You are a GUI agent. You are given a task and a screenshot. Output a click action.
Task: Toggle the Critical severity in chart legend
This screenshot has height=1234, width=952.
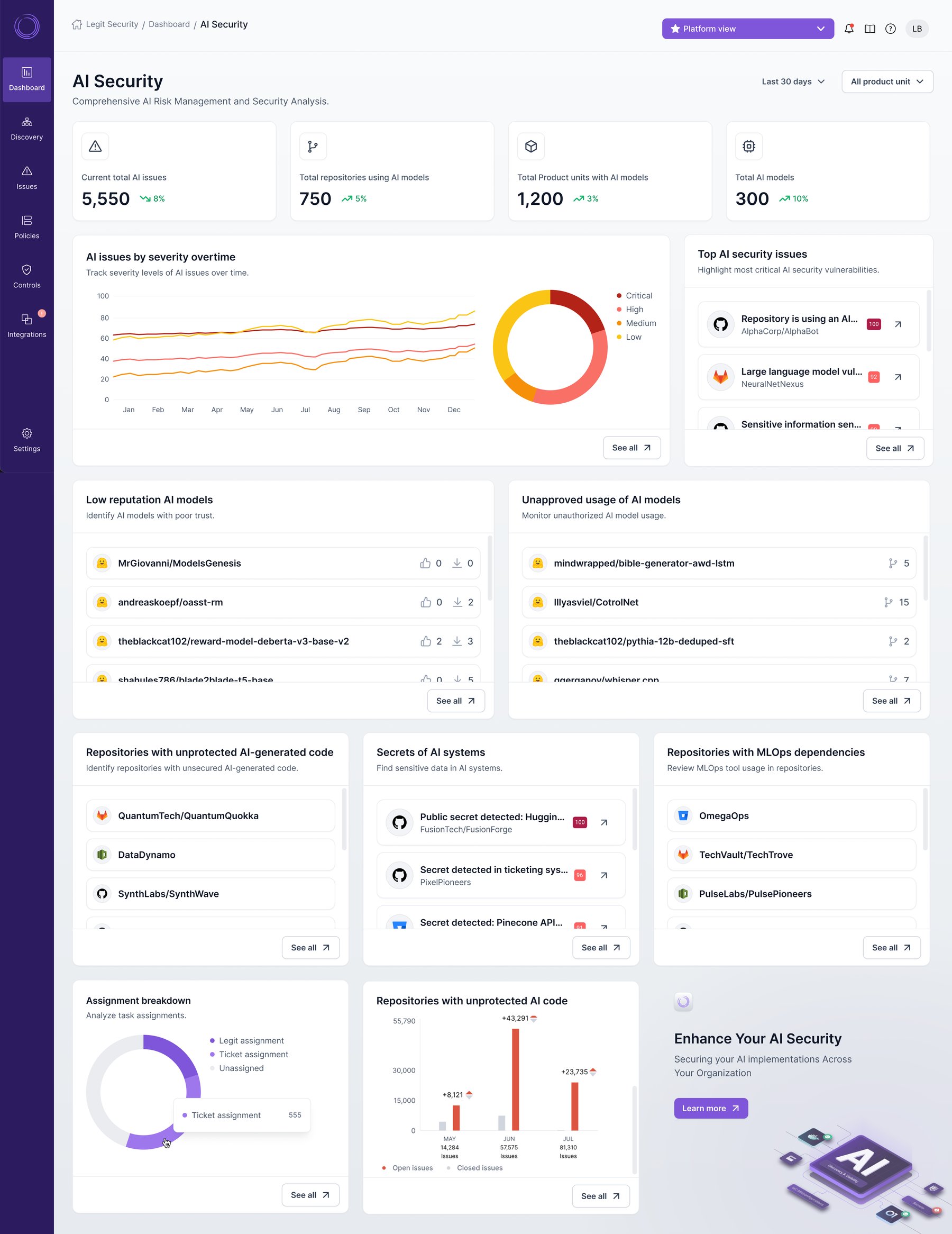point(634,295)
